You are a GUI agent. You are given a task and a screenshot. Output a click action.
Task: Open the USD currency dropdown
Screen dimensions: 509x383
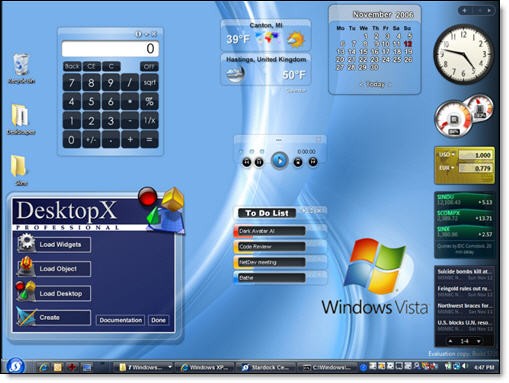click(453, 155)
